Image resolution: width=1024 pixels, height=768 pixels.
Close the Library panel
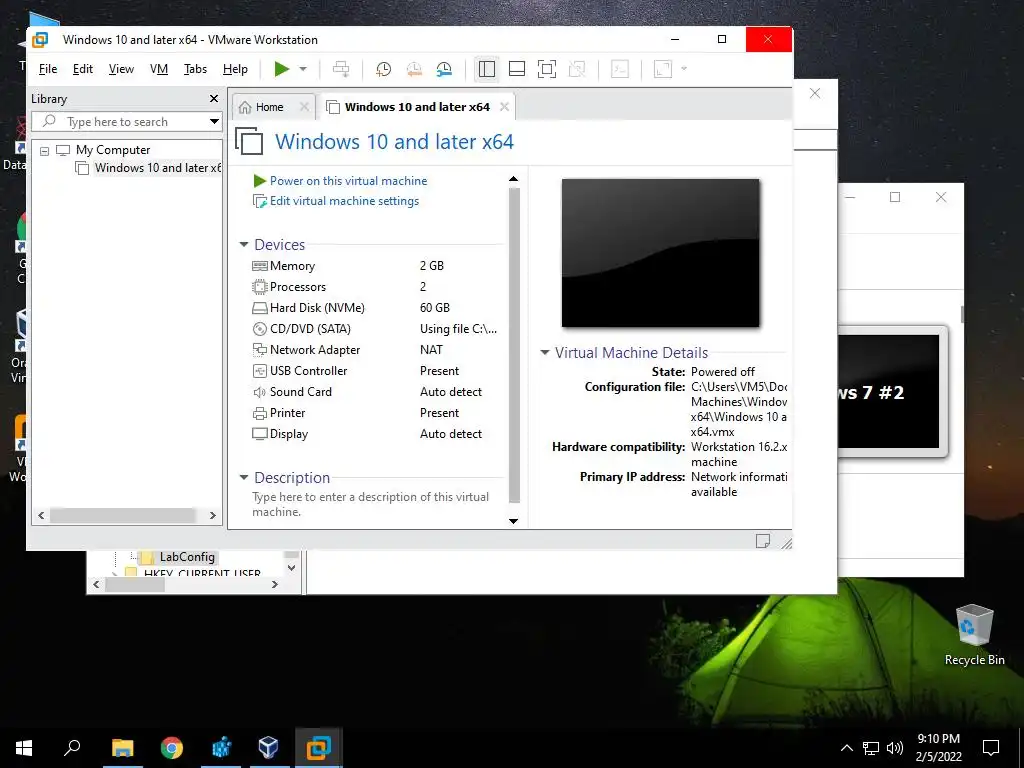[x=214, y=99]
